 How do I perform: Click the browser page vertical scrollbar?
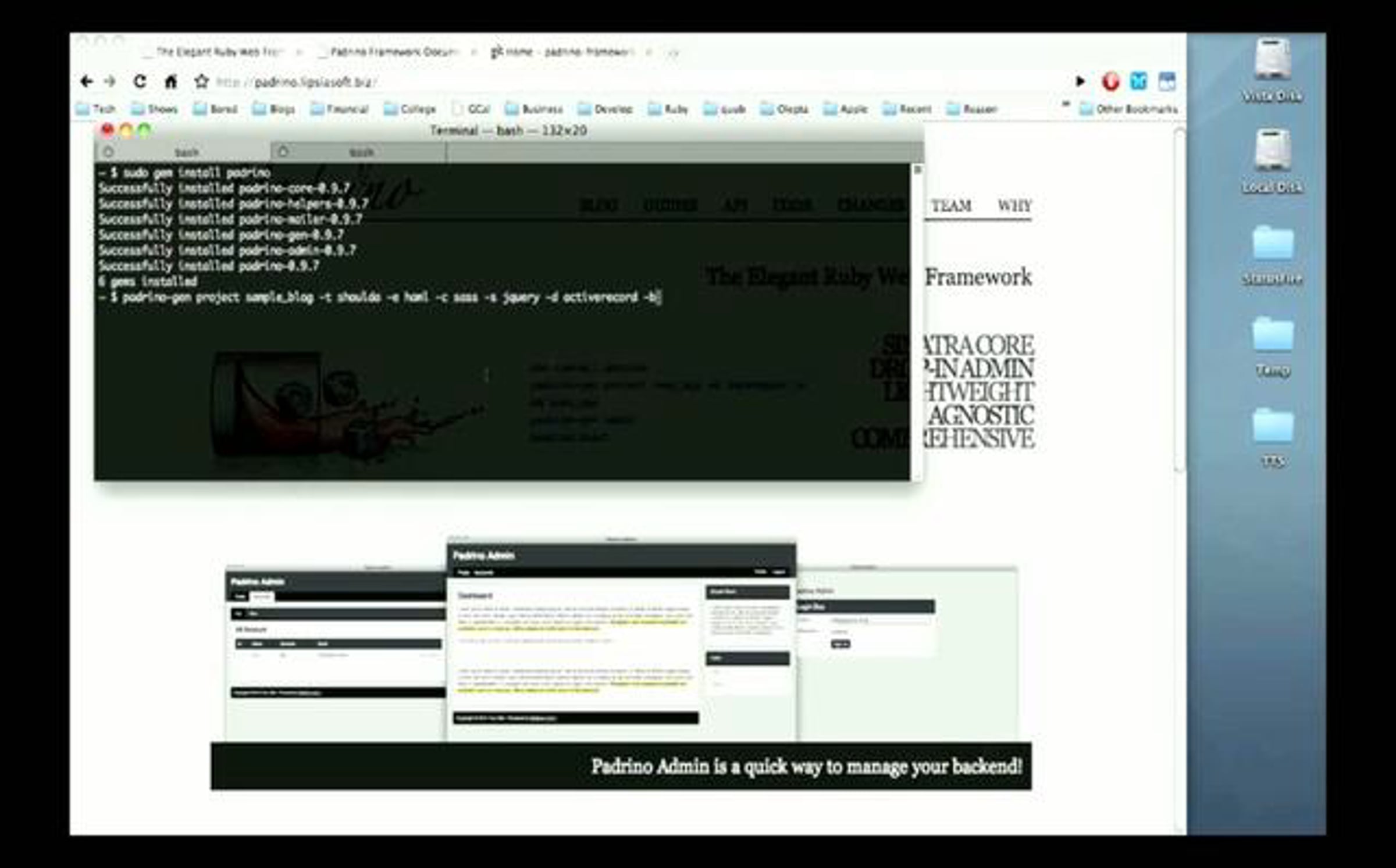1179,301
